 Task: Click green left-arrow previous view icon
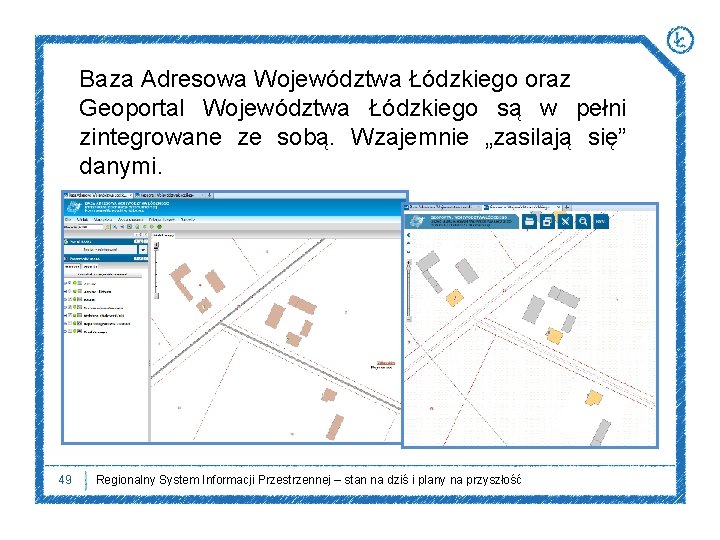(x=145, y=227)
